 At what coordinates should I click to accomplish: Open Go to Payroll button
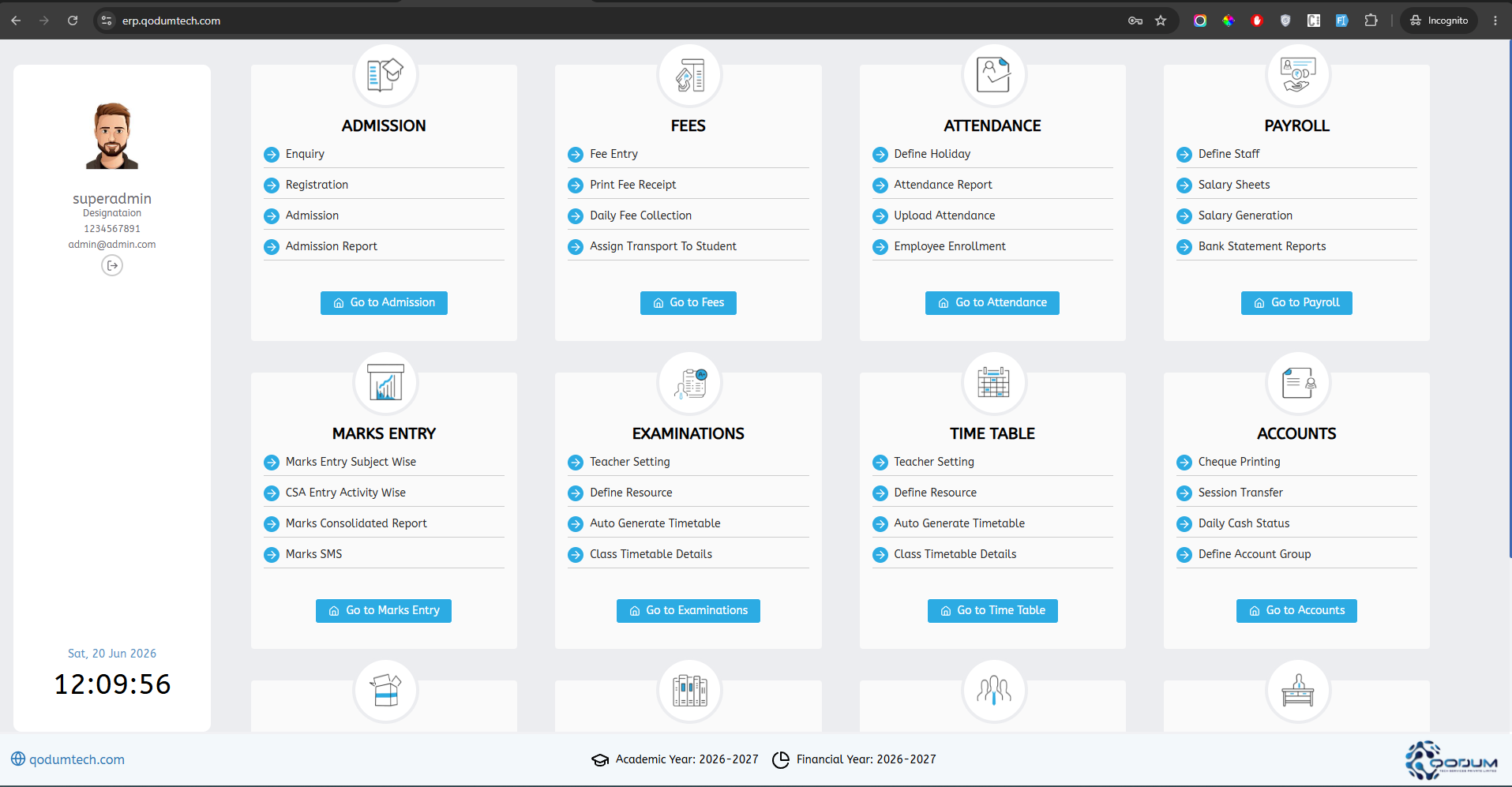tap(1296, 303)
